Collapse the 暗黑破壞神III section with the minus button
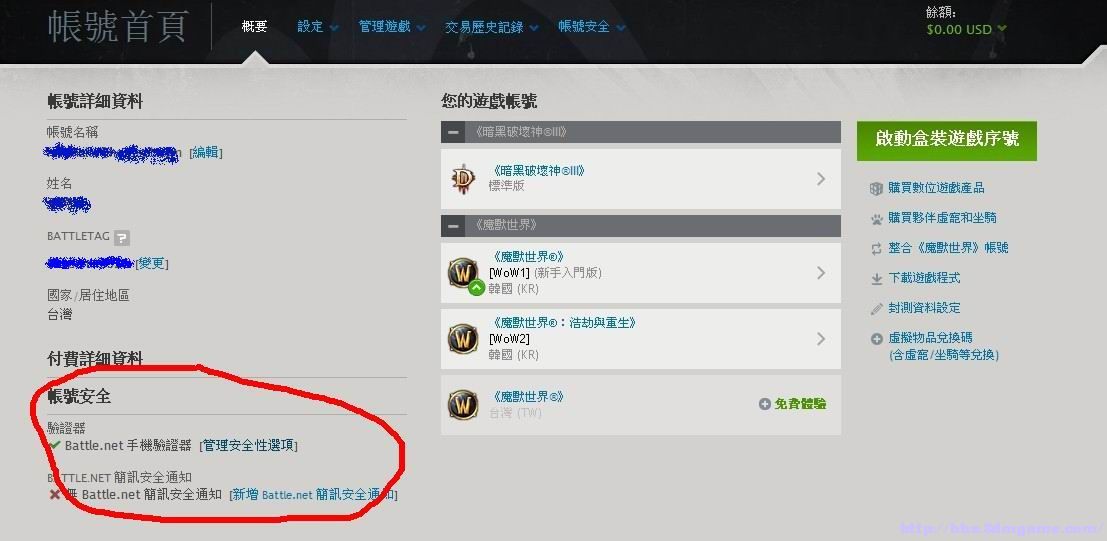This screenshot has width=1107, height=541. click(453, 132)
